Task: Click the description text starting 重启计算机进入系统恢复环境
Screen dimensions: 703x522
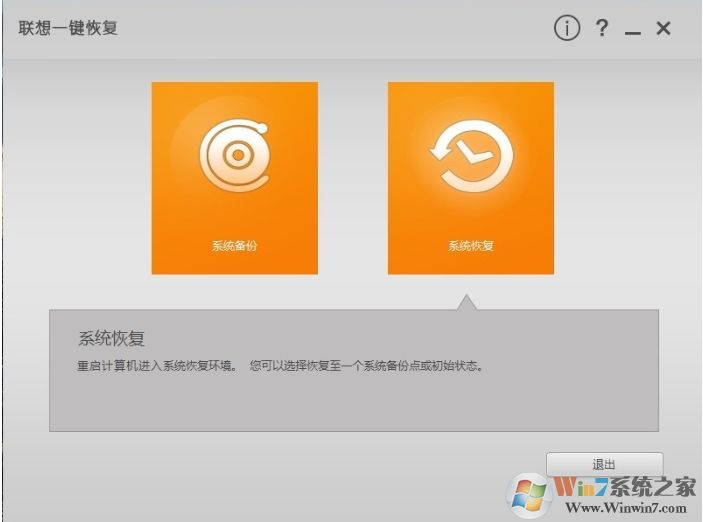Action: click(281, 366)
